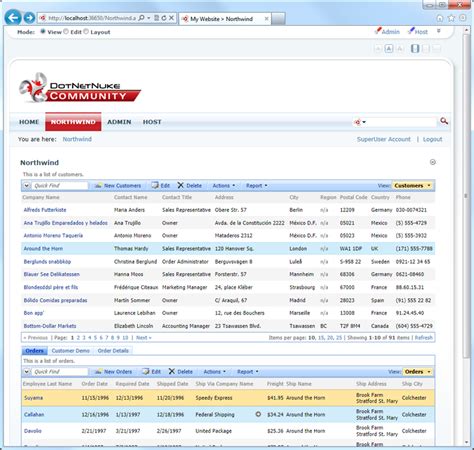
Task: Open the browser tools gear icon
Action: [463, 18]
